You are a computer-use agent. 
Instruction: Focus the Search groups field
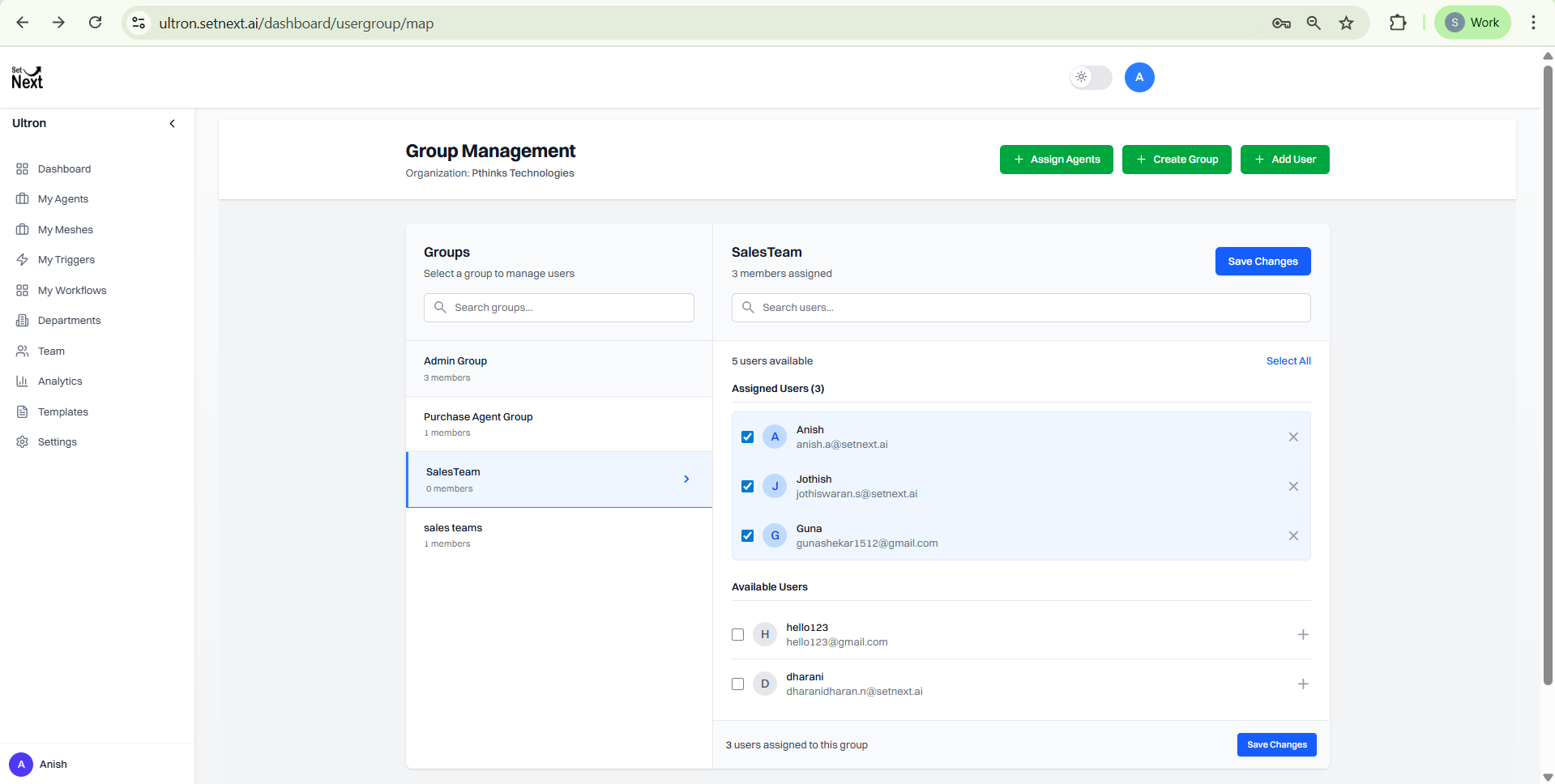tap(558, 308)
